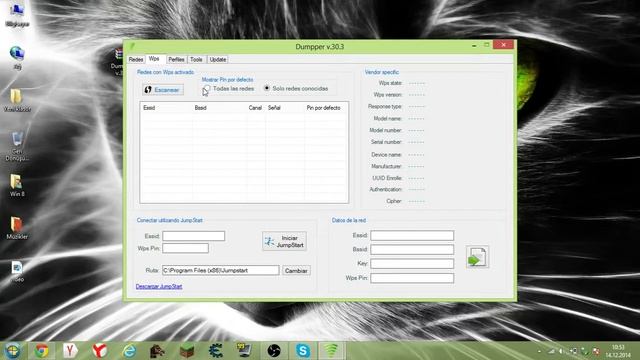This screenshot has height=360, width=640.
Task: Open the Update tab
Action: click(x=218, y=60)
